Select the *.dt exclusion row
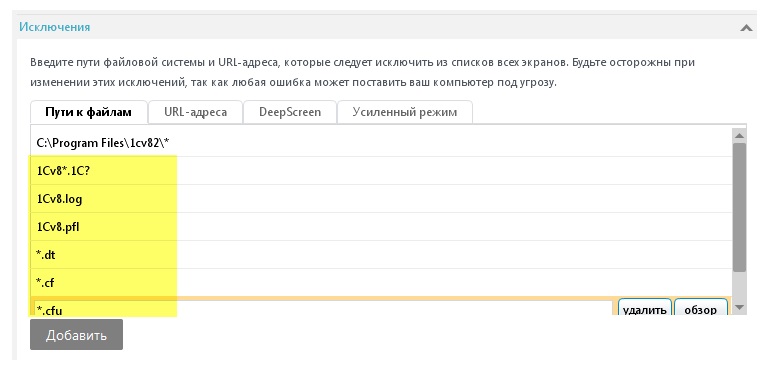 (381, 255)
